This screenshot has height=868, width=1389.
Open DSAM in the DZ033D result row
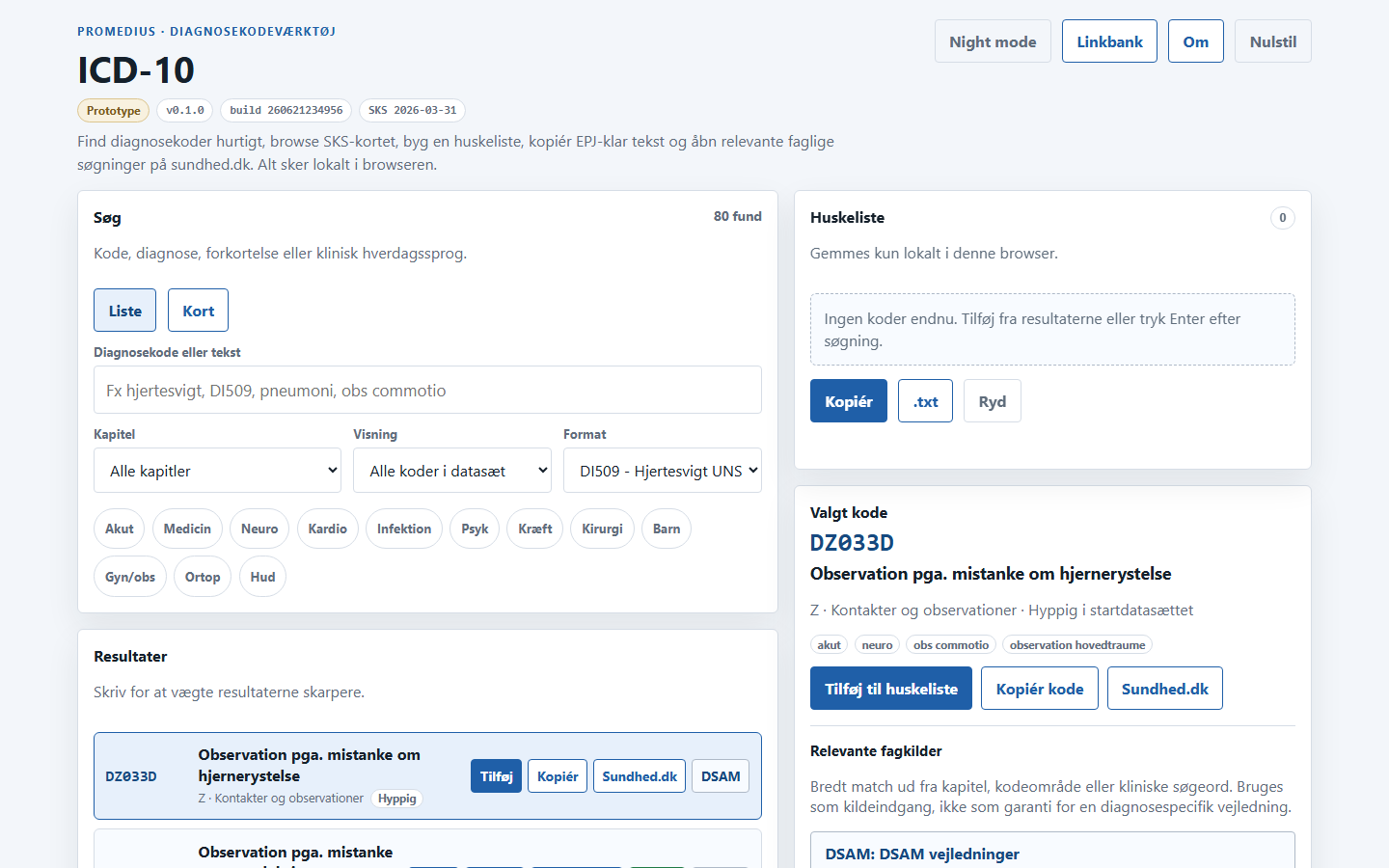pyautogui.click(x=721, y=776)
